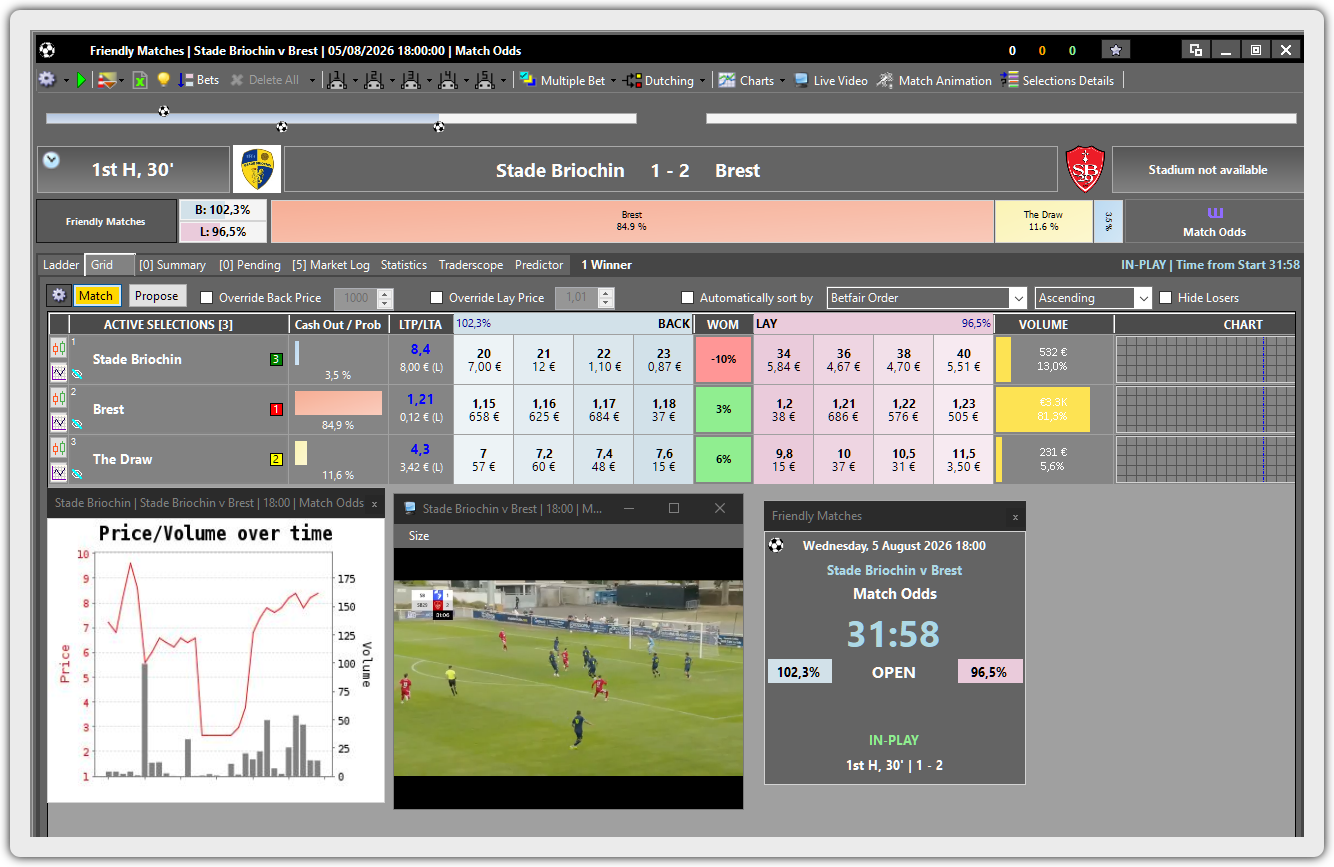Click the yellow Match button

click(x=96, y=295)
